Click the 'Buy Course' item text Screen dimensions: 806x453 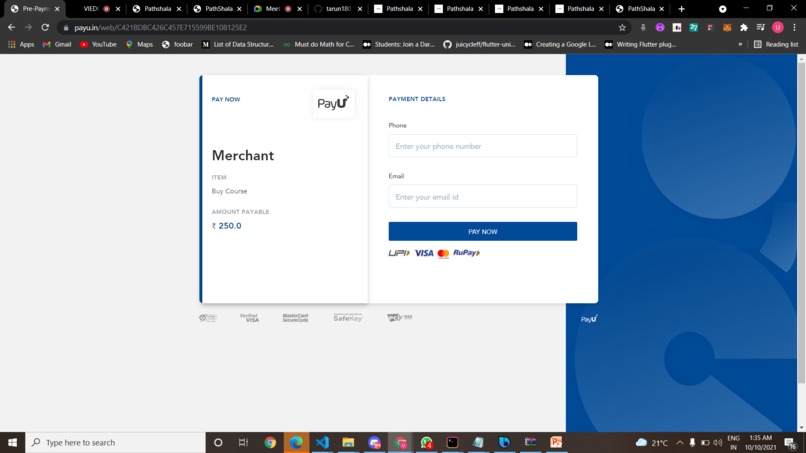(x=229, y=191)
